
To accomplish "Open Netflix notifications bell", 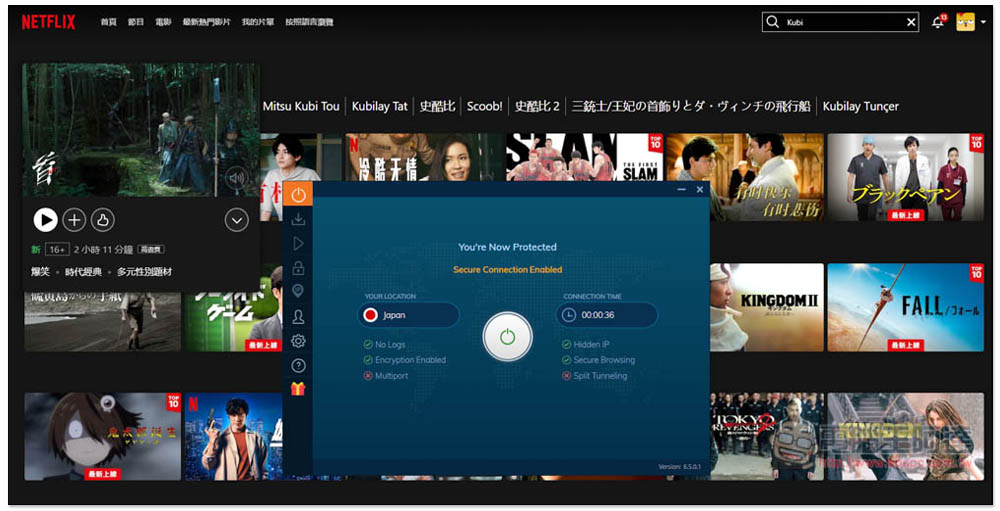I will (937, 22).
